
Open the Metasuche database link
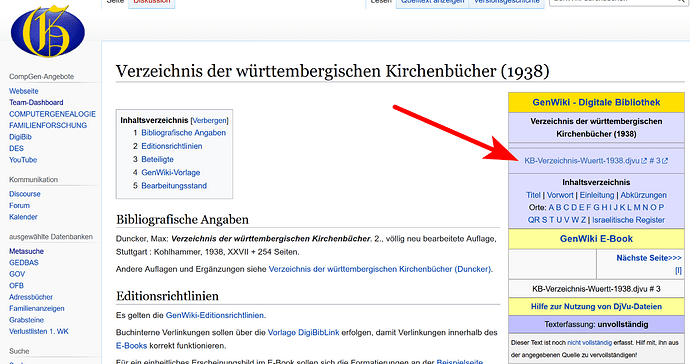(26, 251)
